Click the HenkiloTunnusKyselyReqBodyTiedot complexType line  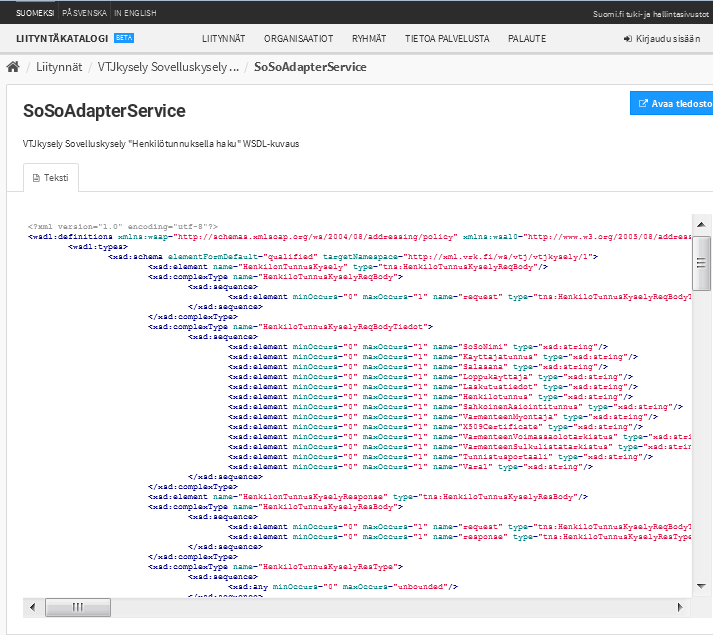tap(291, 327)
